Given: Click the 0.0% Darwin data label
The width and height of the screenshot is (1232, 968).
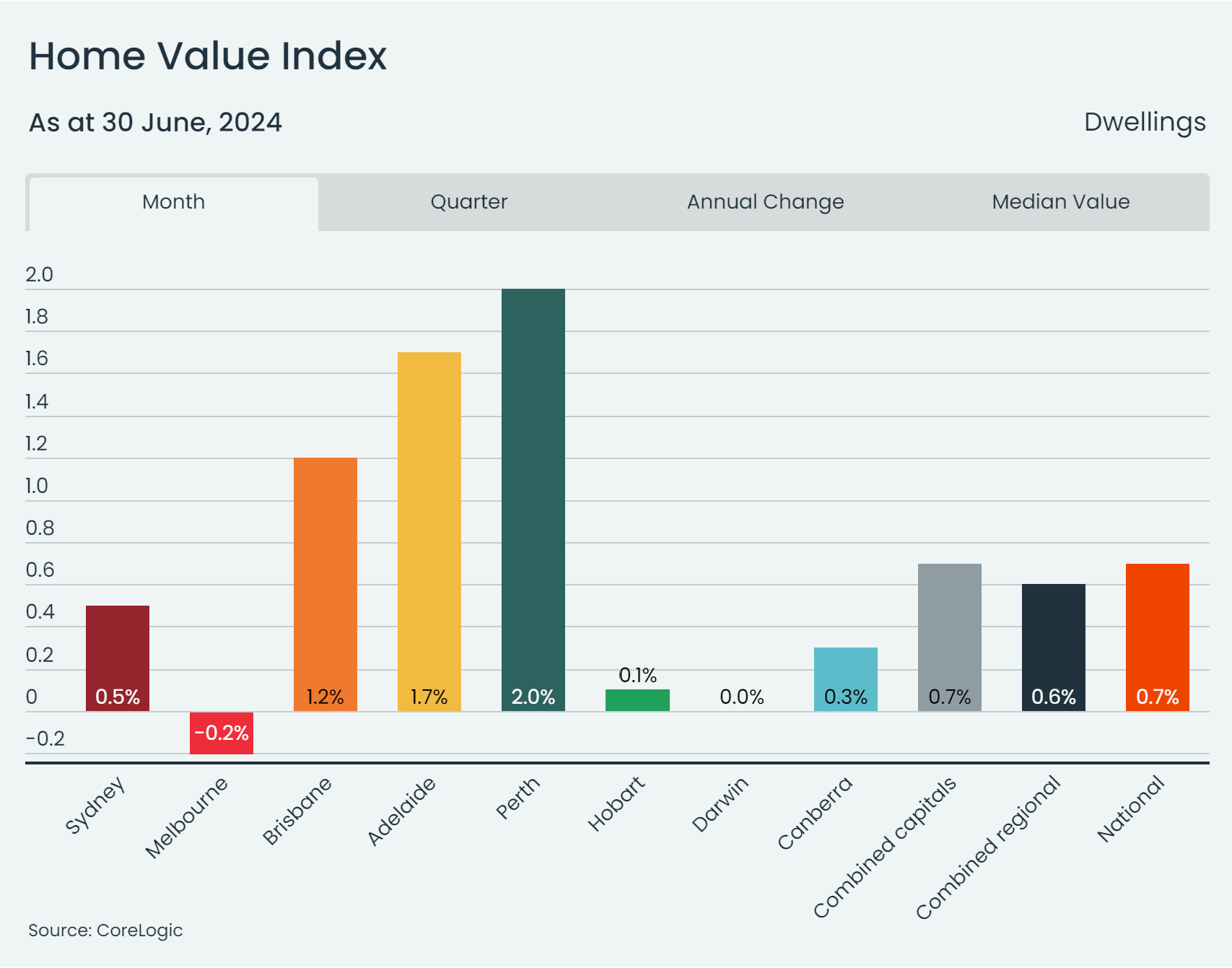Looking at the screenshot, I should click(x=741, y=697).
